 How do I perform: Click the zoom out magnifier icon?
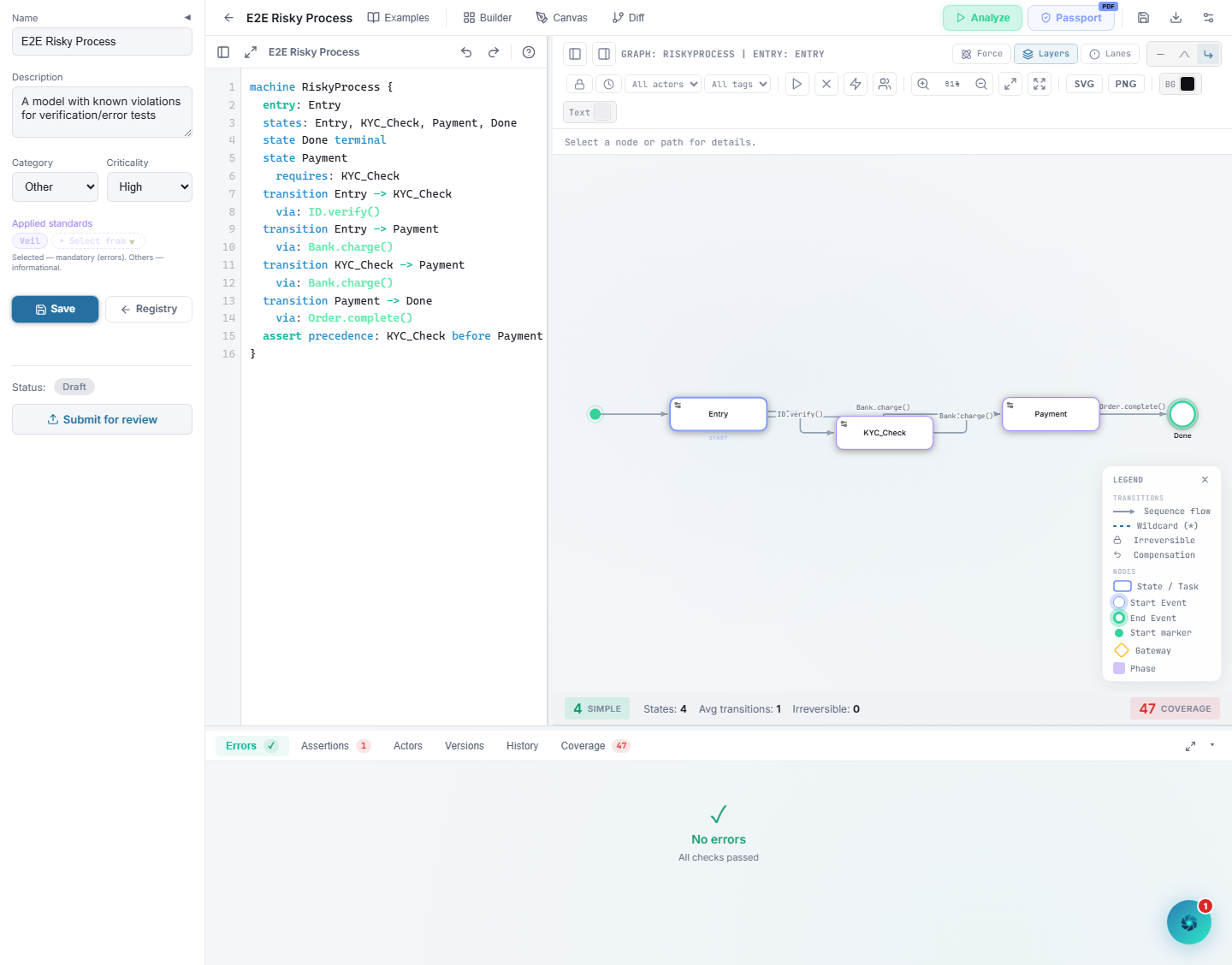coord(981,84)
